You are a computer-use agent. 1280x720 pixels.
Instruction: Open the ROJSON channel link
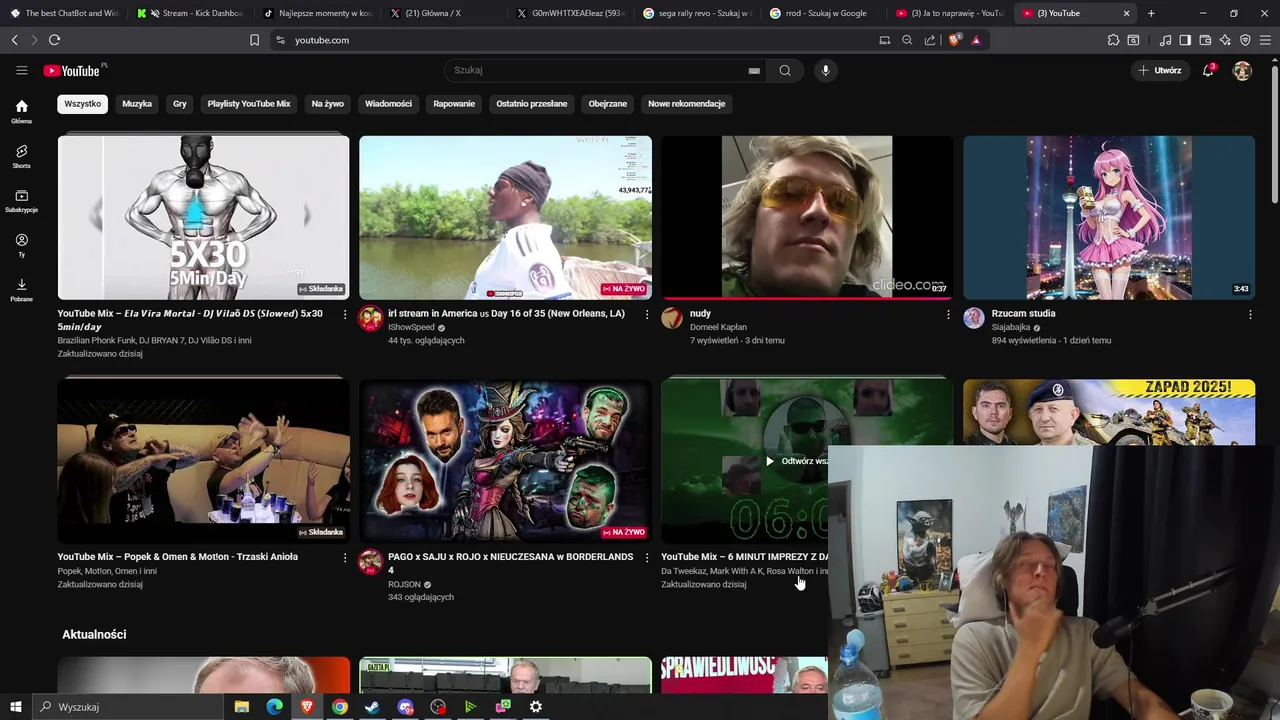tap(404, 584)
